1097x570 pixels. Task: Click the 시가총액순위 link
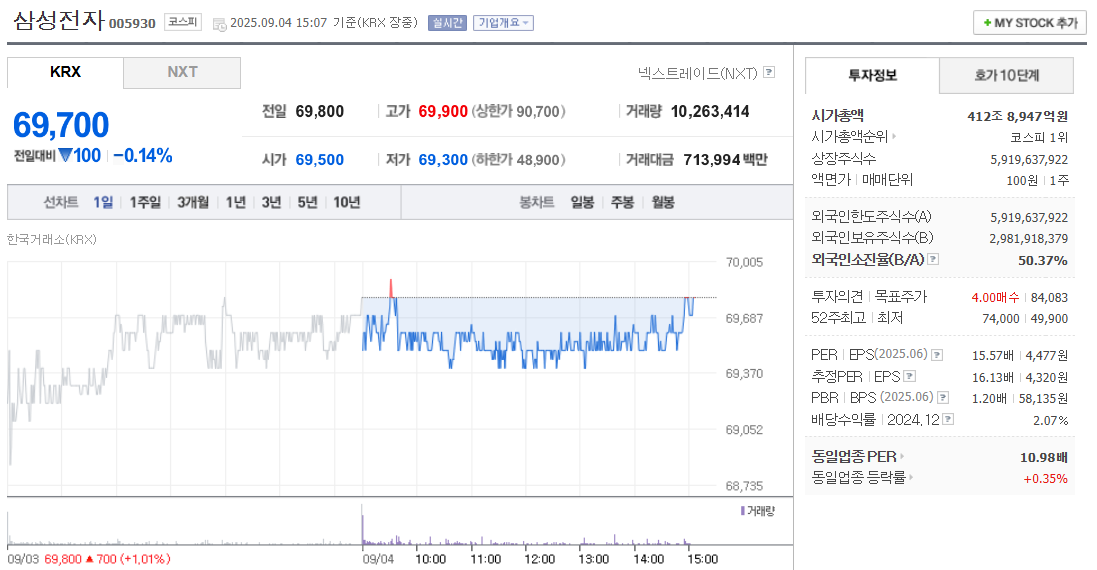849,137
